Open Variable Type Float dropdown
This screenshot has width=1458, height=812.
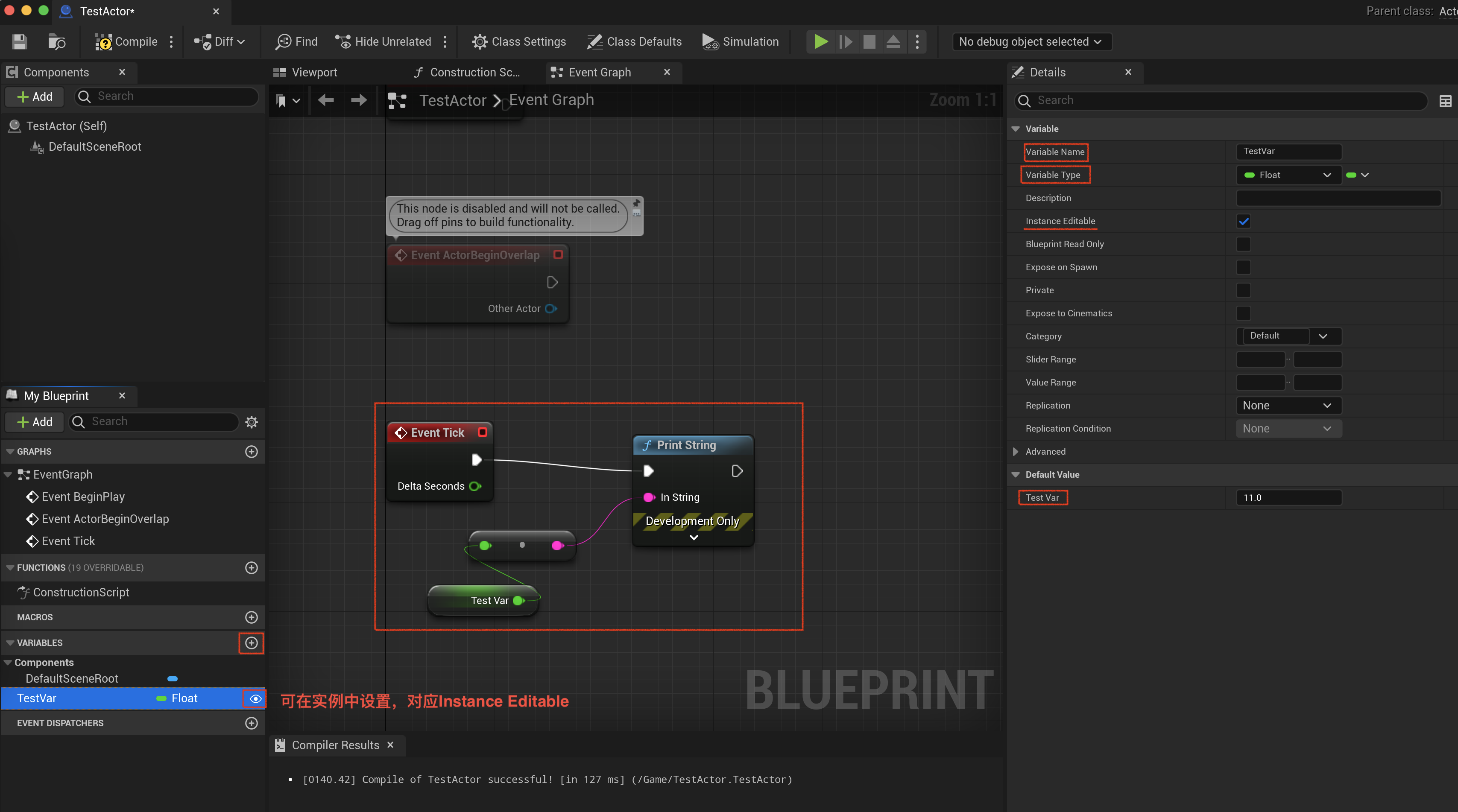(1288, 175)
